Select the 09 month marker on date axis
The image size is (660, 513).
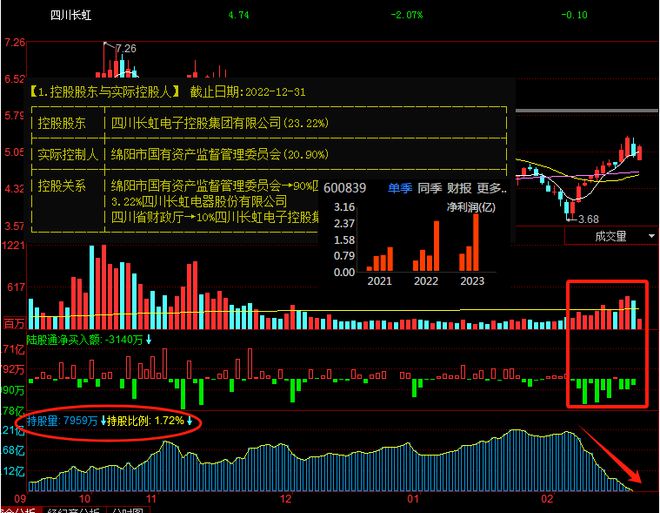(20, 499)
